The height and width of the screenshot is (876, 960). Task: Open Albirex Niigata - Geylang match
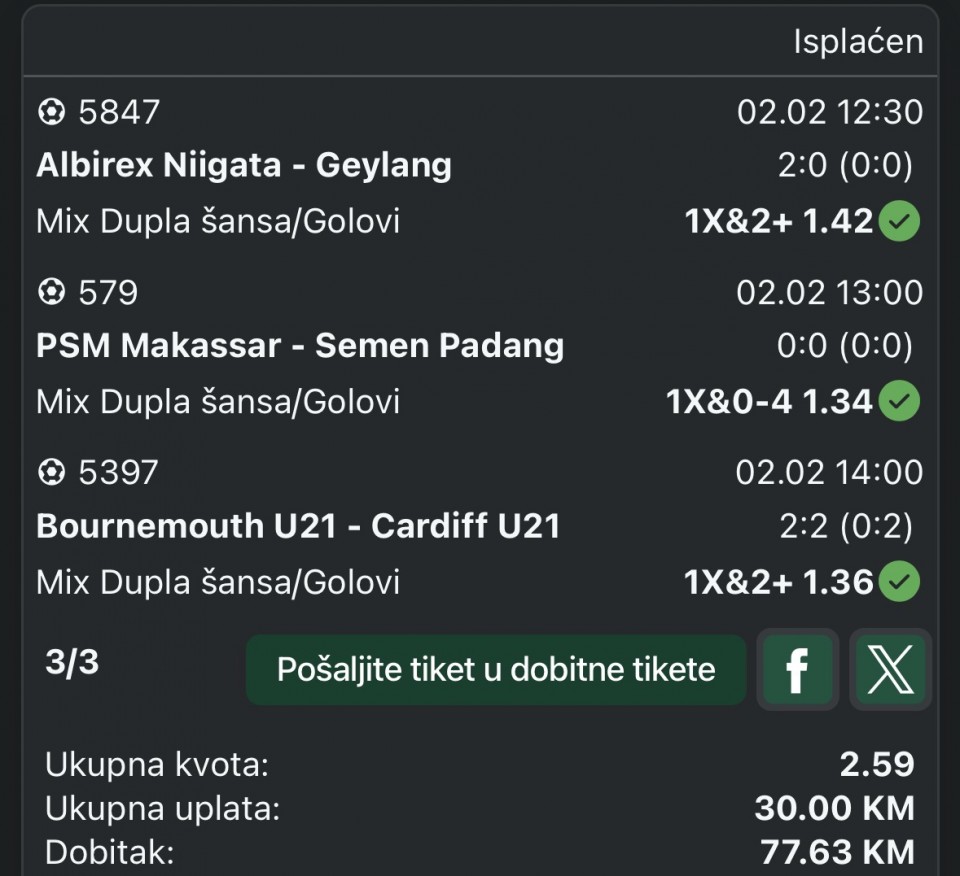pos(244,165)
